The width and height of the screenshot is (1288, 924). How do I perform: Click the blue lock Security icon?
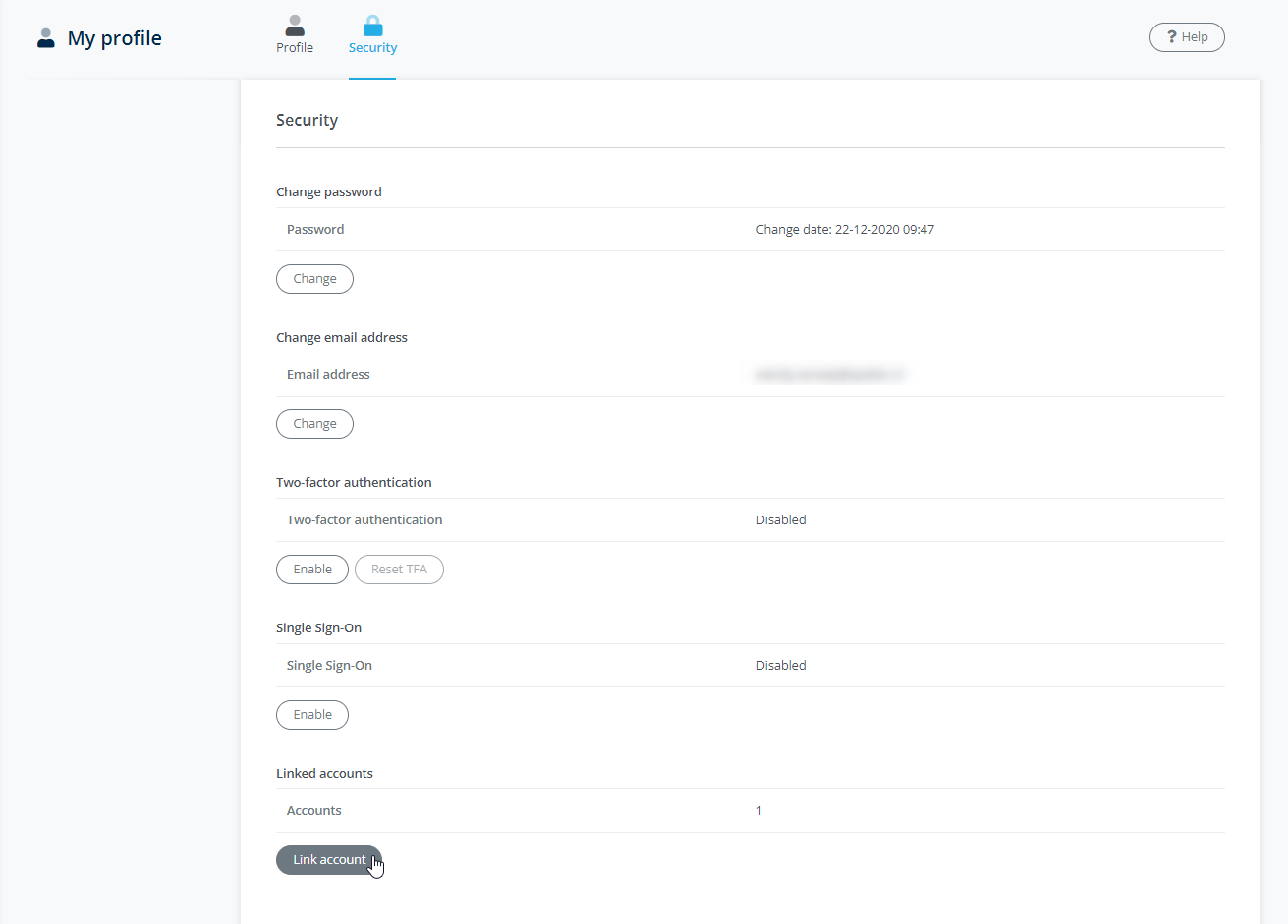point(372,26)
